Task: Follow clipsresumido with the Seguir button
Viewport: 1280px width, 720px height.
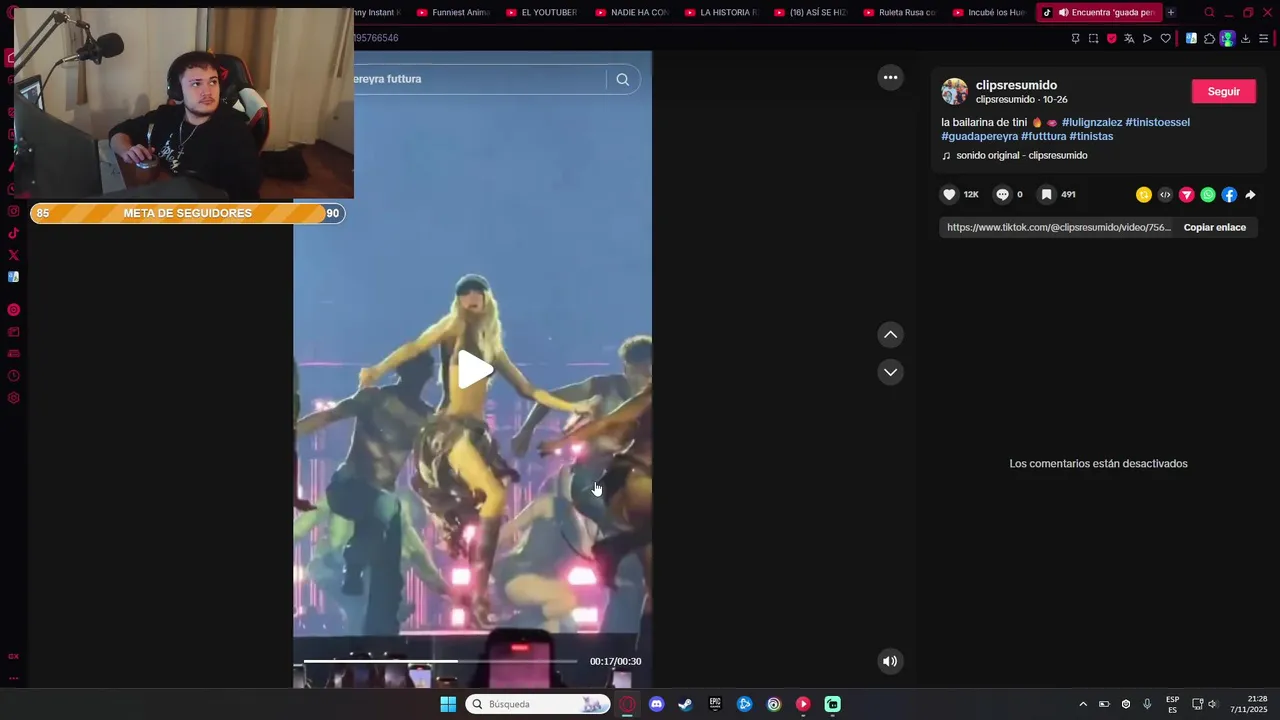Action: 1223,91
